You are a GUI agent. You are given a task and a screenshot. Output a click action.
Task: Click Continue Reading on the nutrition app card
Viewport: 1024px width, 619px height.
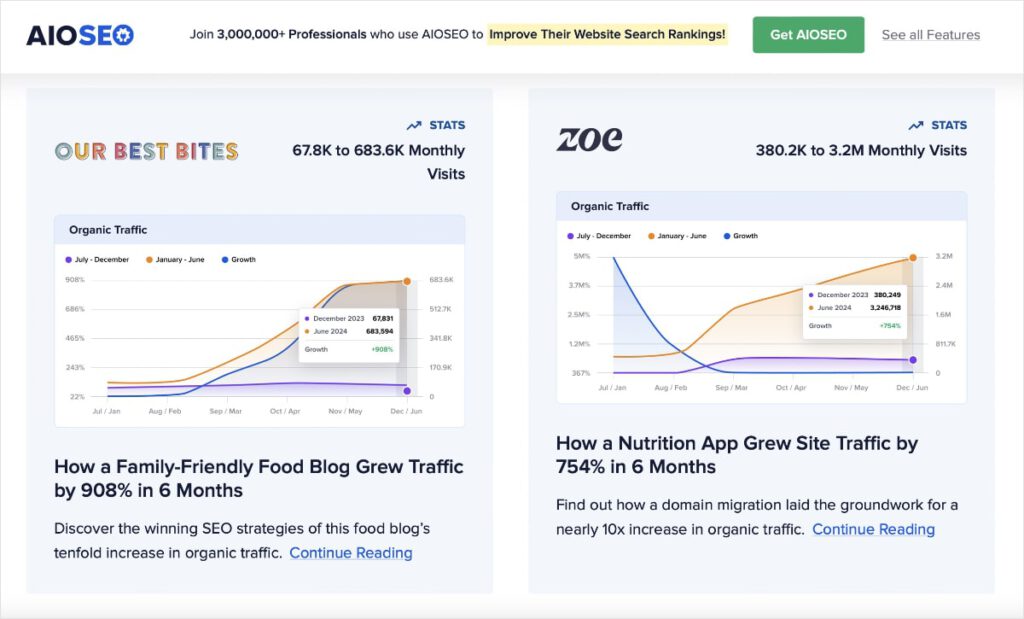tap(873, 530)
